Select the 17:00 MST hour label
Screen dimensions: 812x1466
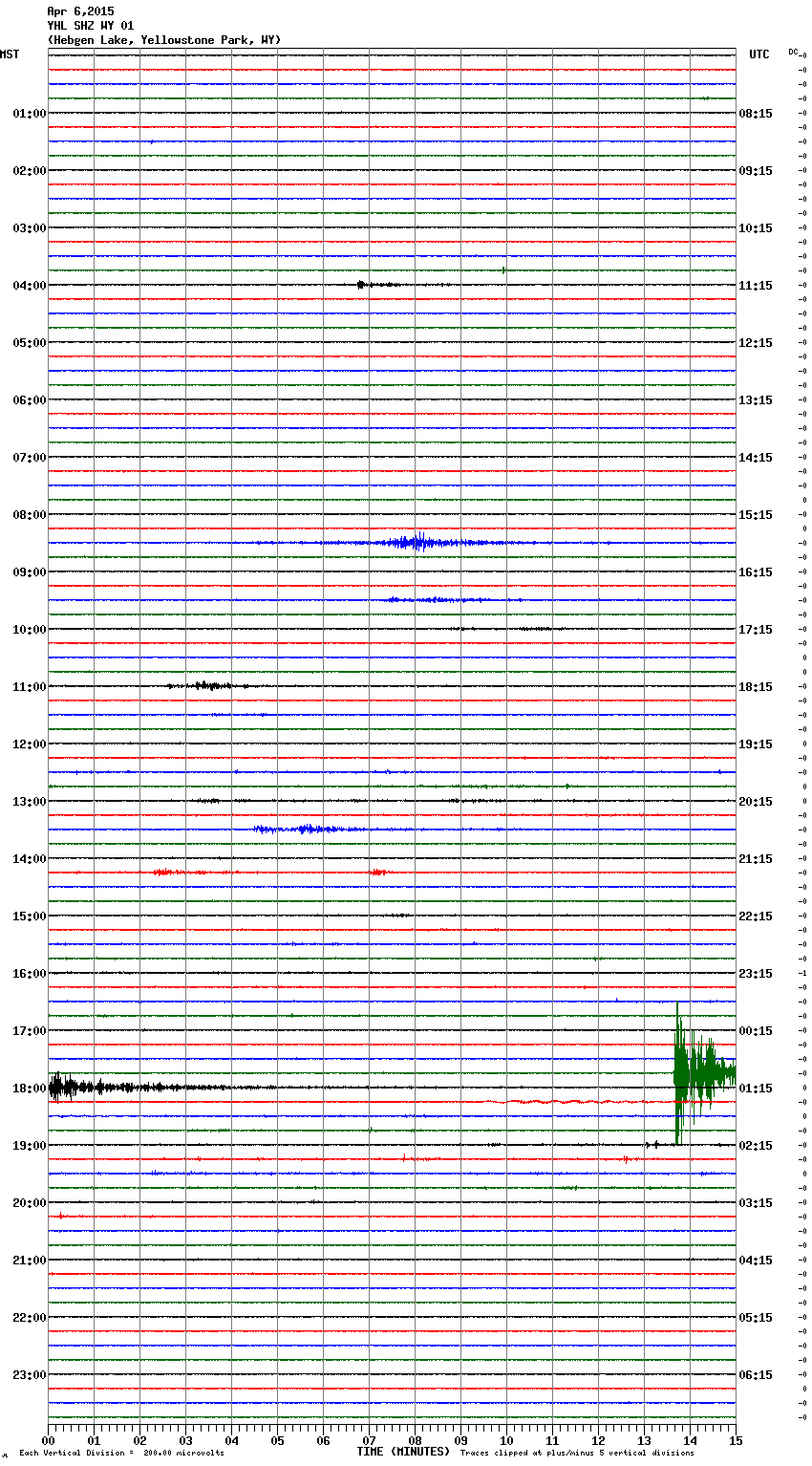(30, 1031)
